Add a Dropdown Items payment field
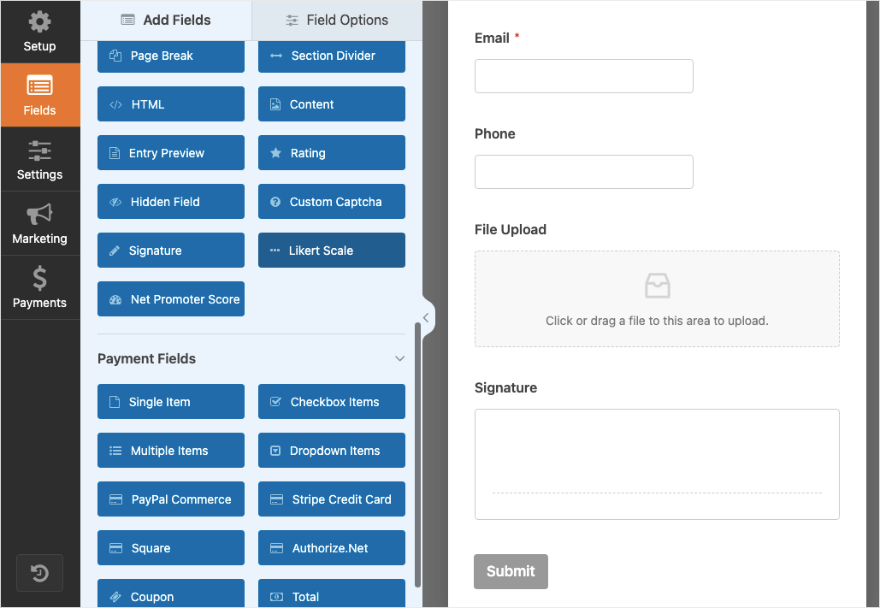The image size is (880, 608). [x=331, y=451]
